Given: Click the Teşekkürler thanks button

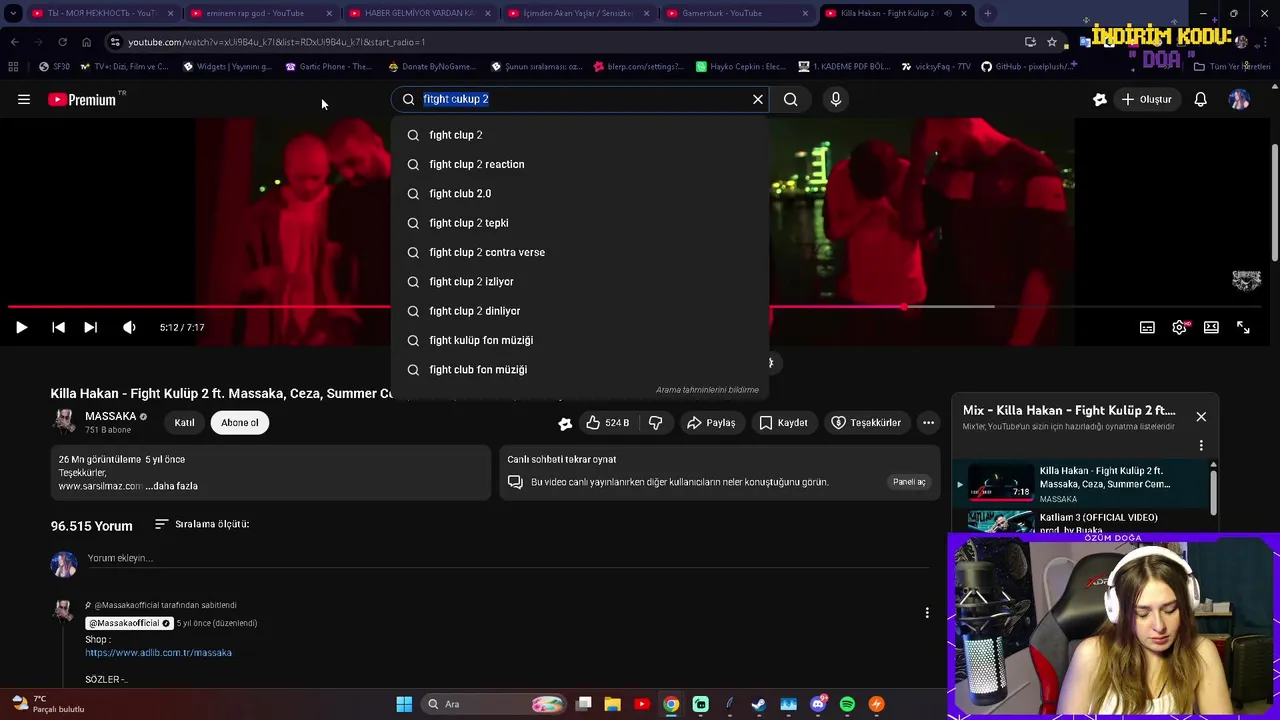Looking at the screenshot, I should (866, 423).
